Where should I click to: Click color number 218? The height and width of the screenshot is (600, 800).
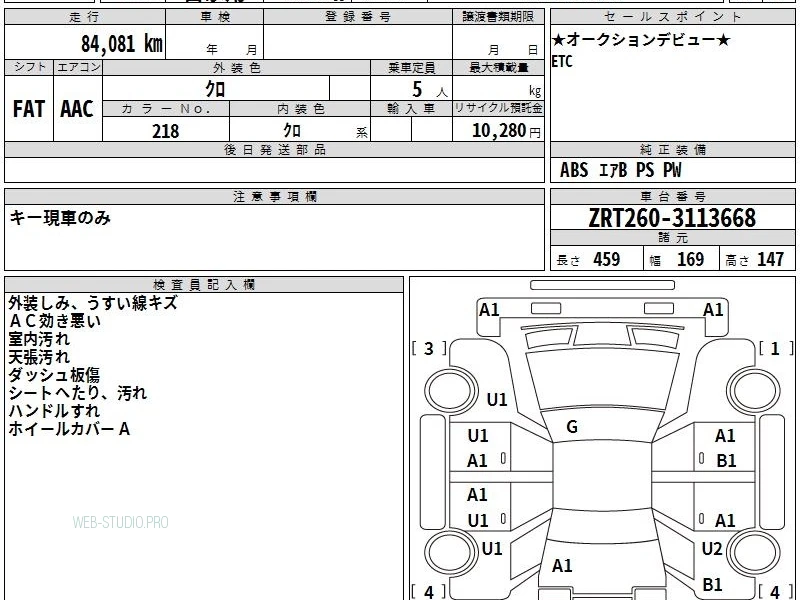tap(166, 131)
